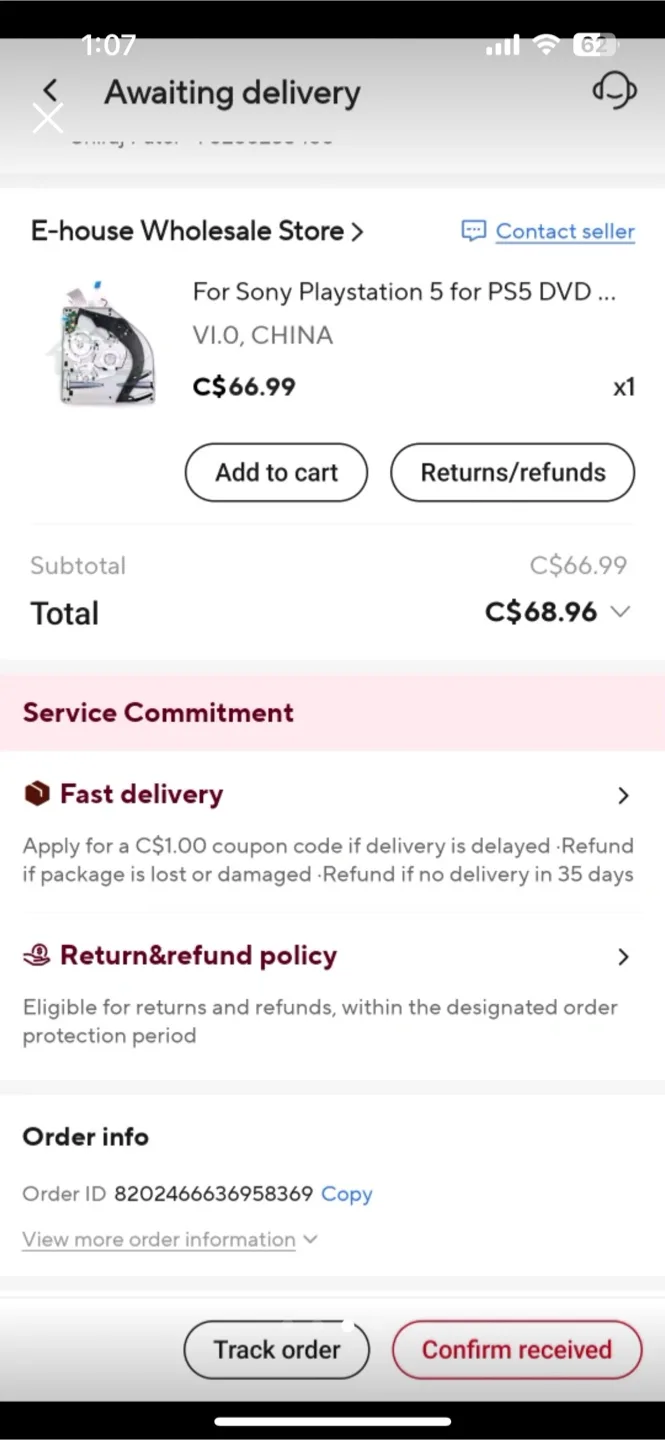Open Return&refund policy details chevron
665x1440 pixels.
pos(623,957)
